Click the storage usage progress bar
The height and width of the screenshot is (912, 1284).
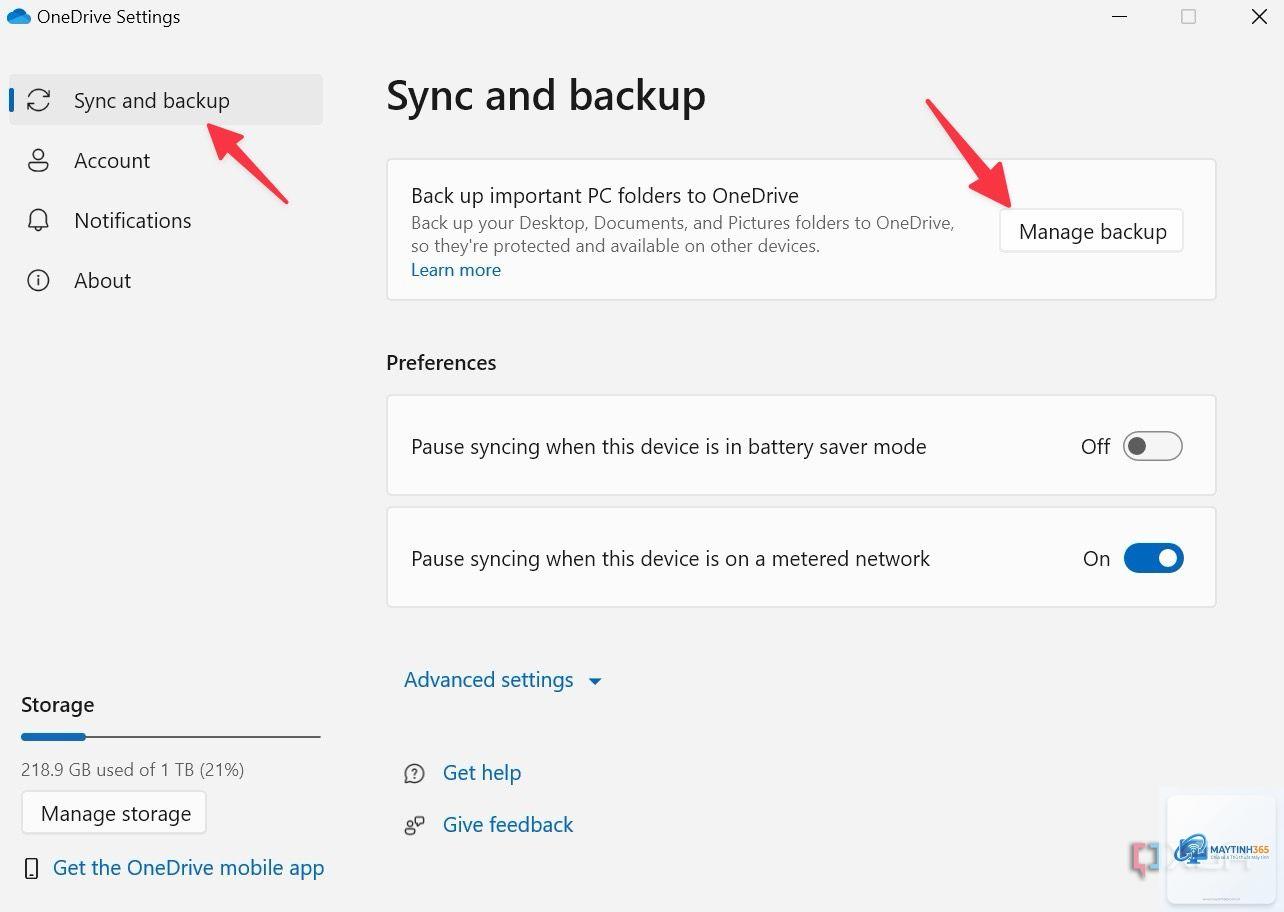pyautogui.click(x=170, y=737)
